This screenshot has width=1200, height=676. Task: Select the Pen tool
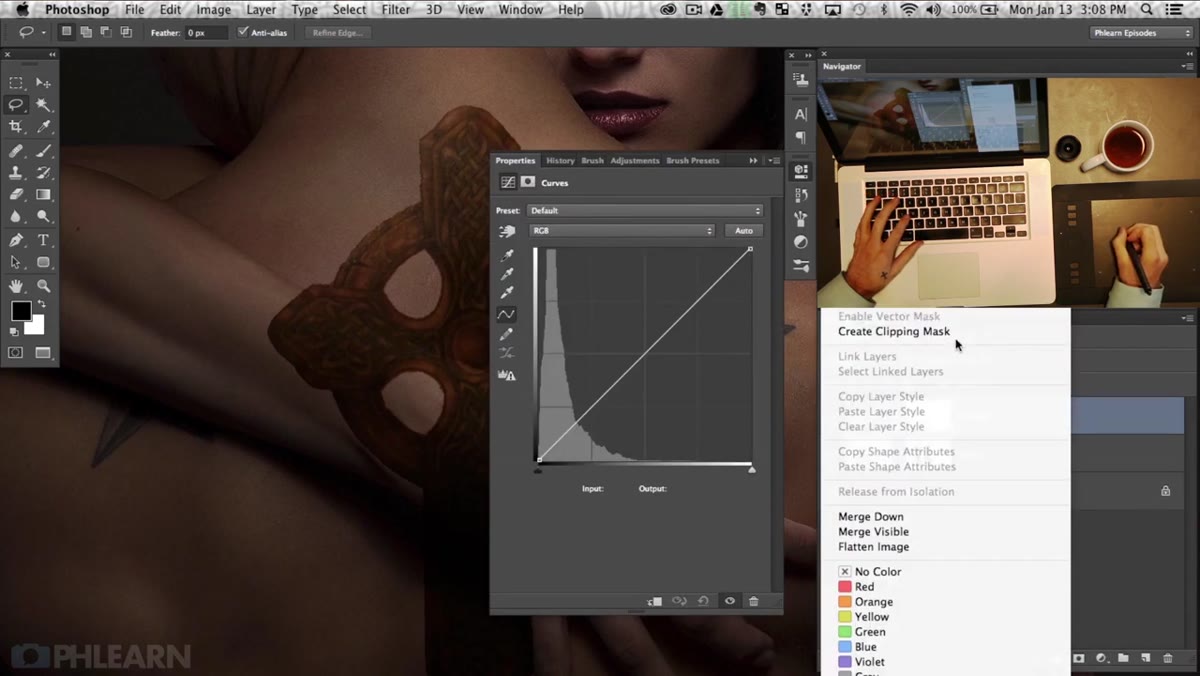pyautogui.click(x=16, y=240)
